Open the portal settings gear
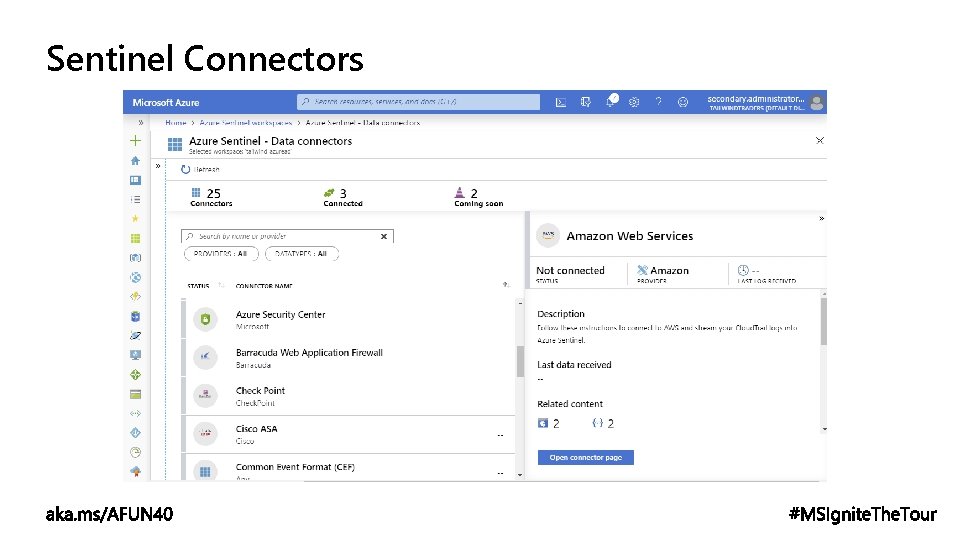This screenshot has height=540, width=960. tap(634, 101)
